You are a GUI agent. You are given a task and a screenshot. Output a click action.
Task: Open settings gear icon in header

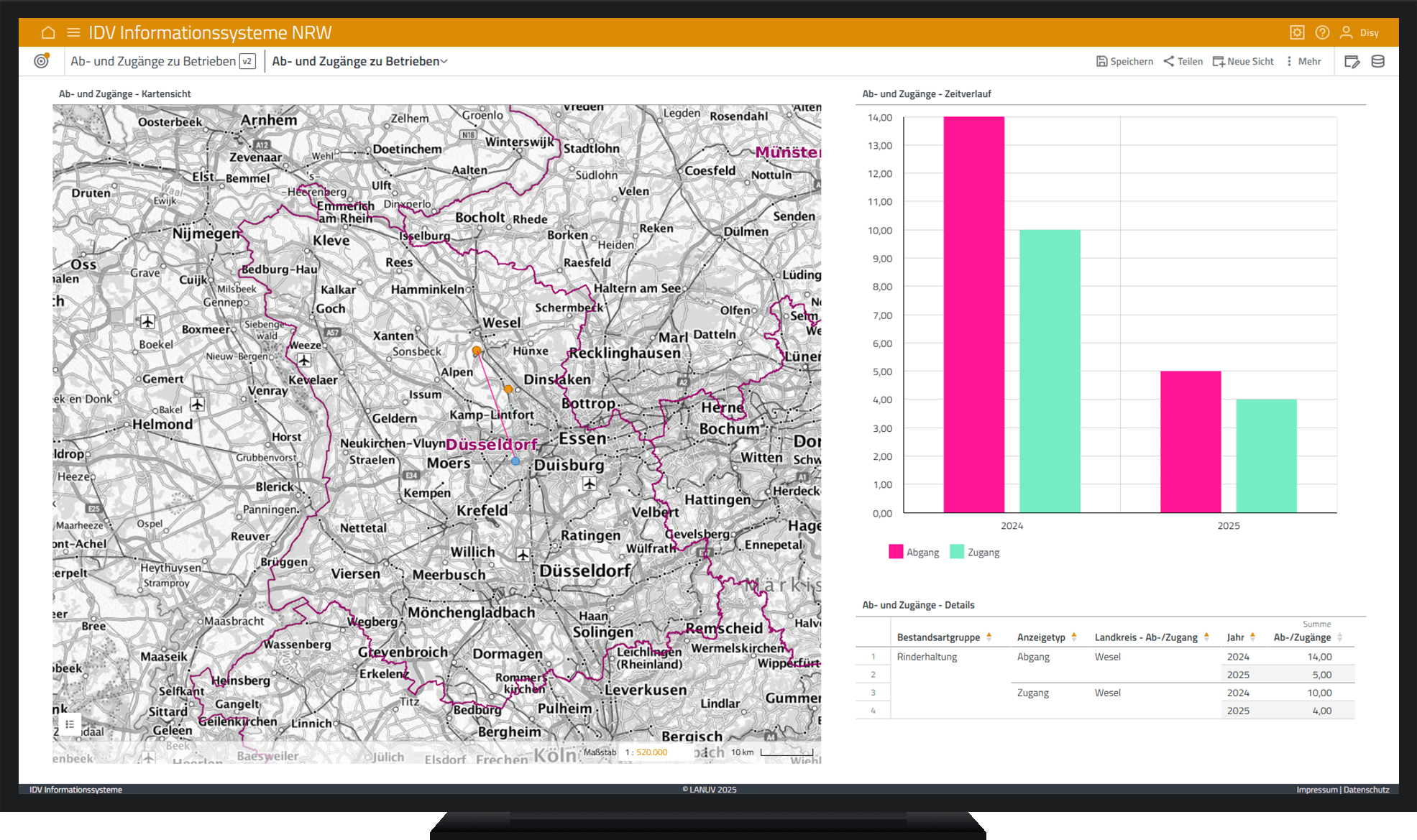1297,32
